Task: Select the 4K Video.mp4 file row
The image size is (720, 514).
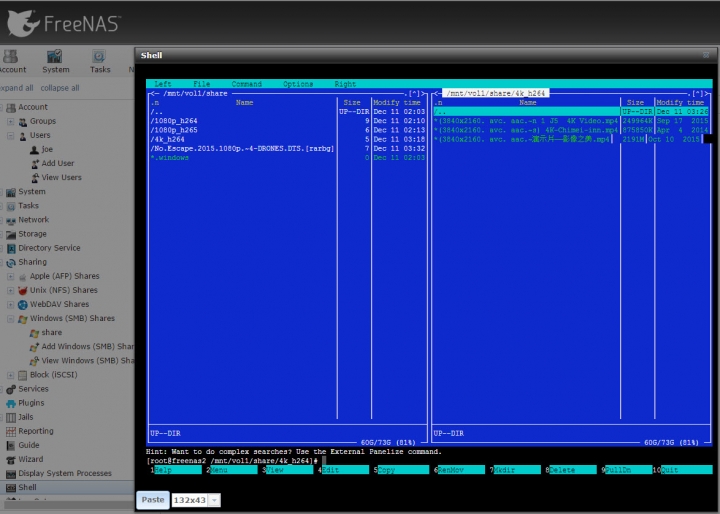Action: (x=571, y=121)
